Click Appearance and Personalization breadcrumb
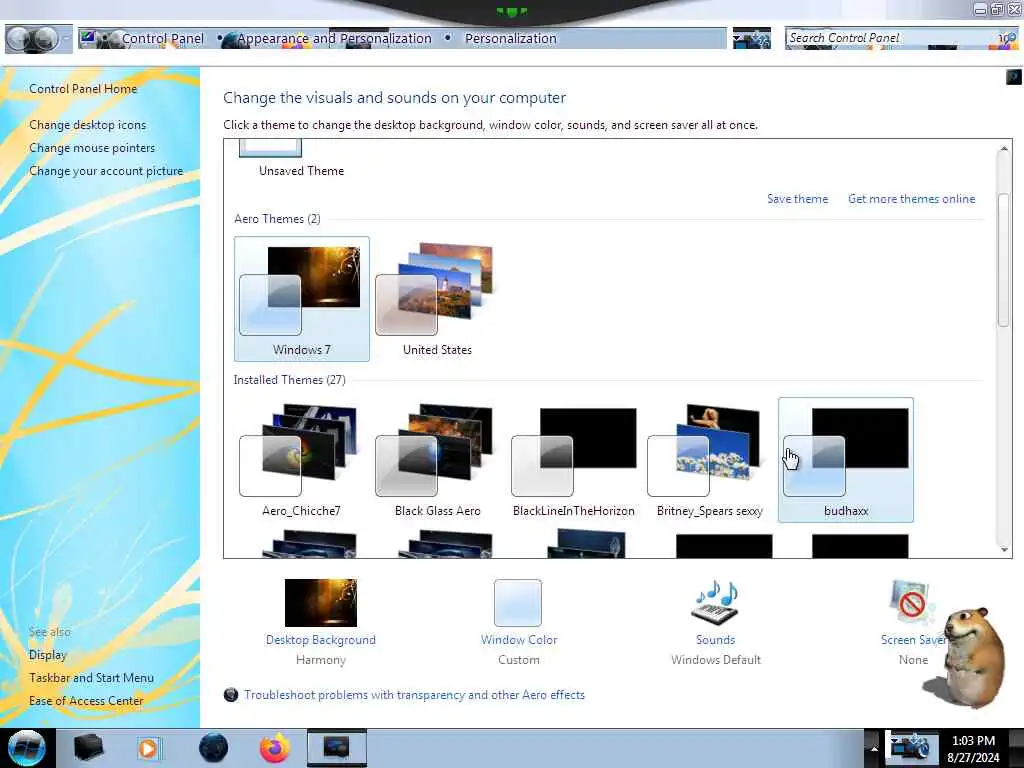The image size is (1024, 768). [x=334, y=39]
